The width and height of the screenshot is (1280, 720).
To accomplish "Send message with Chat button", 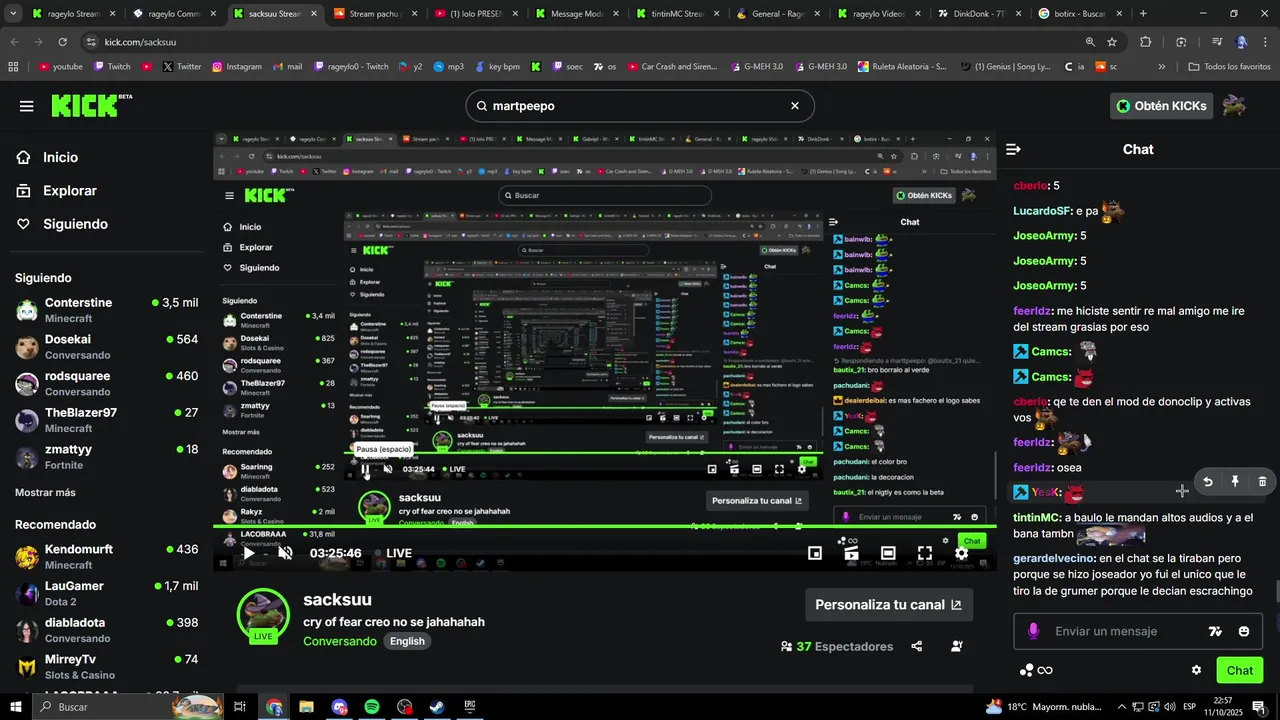I will (x=1240, y=670).
